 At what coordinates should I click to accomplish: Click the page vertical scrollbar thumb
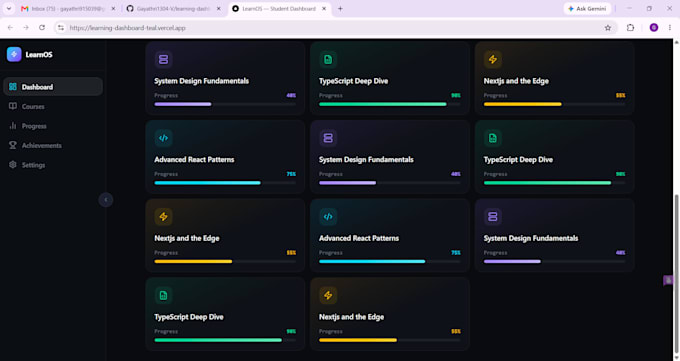point(676,275)
